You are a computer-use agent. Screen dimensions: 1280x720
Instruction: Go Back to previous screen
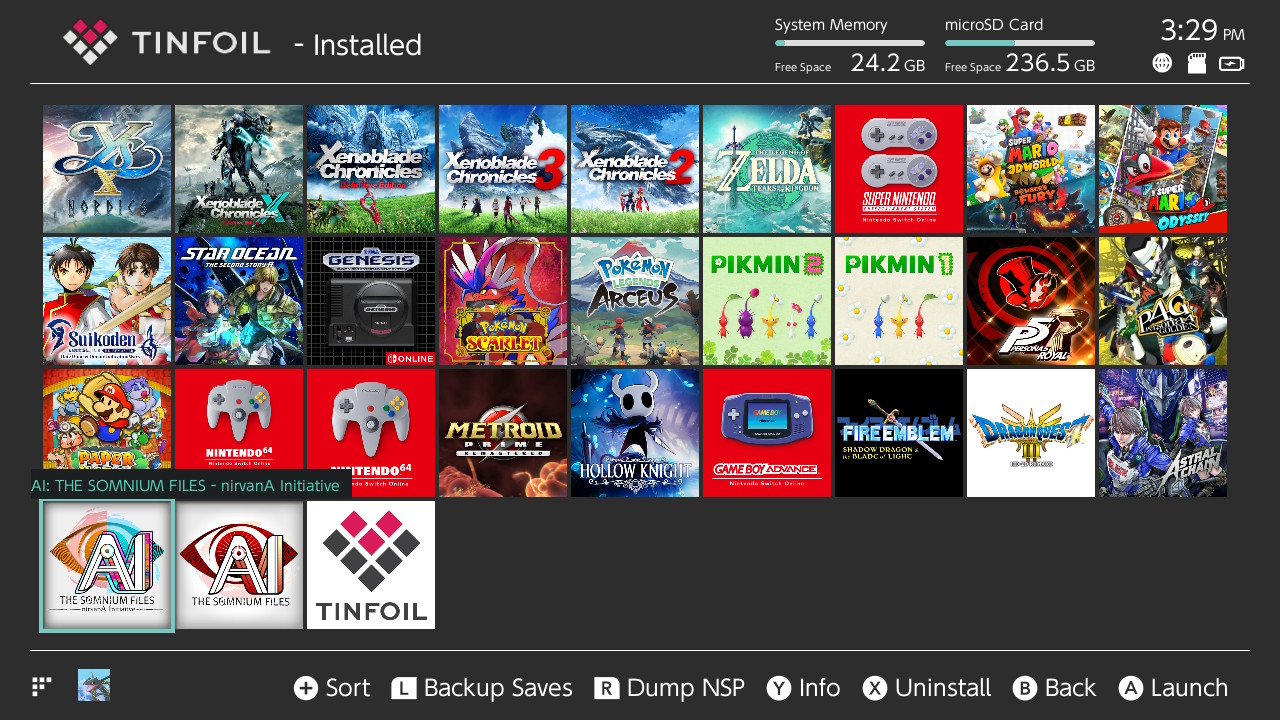(x=1054, y=688)
